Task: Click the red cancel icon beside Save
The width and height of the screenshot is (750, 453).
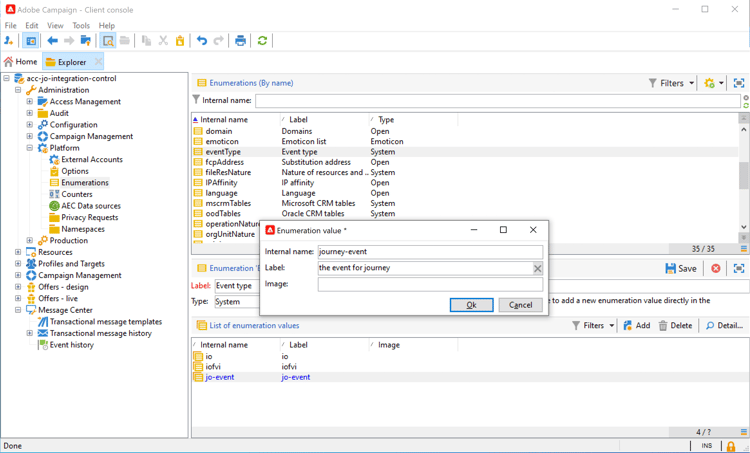Action: (716, 268)
